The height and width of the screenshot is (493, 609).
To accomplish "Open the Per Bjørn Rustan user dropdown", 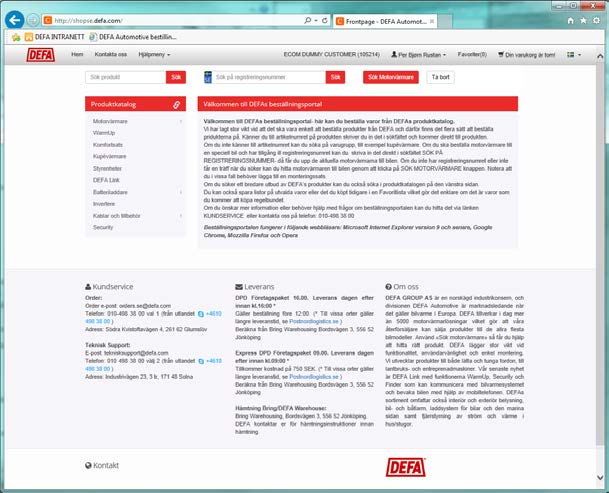I will pos(418,55).
